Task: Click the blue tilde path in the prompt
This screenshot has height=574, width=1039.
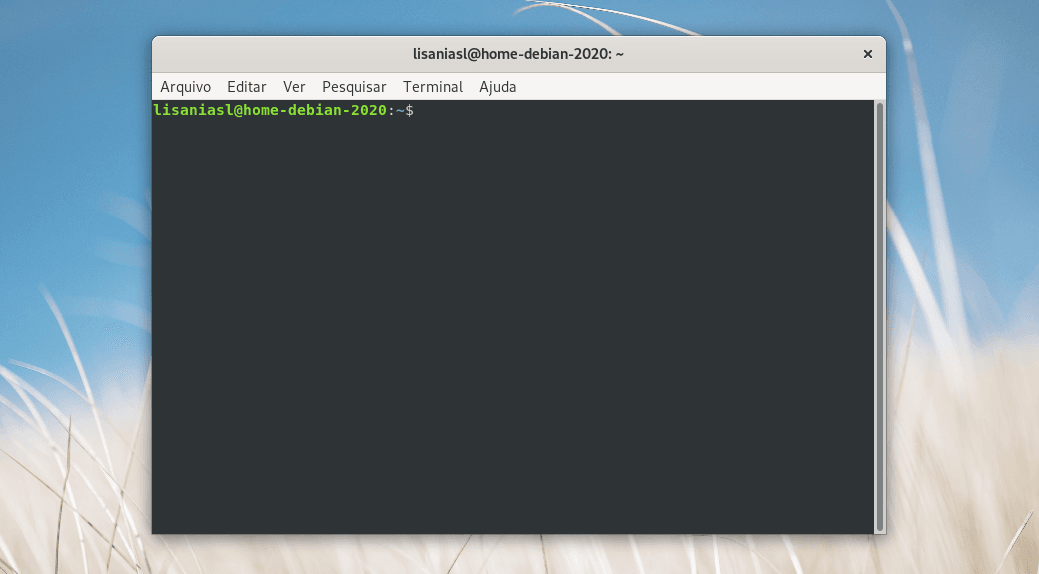Action: coord(400,110)
